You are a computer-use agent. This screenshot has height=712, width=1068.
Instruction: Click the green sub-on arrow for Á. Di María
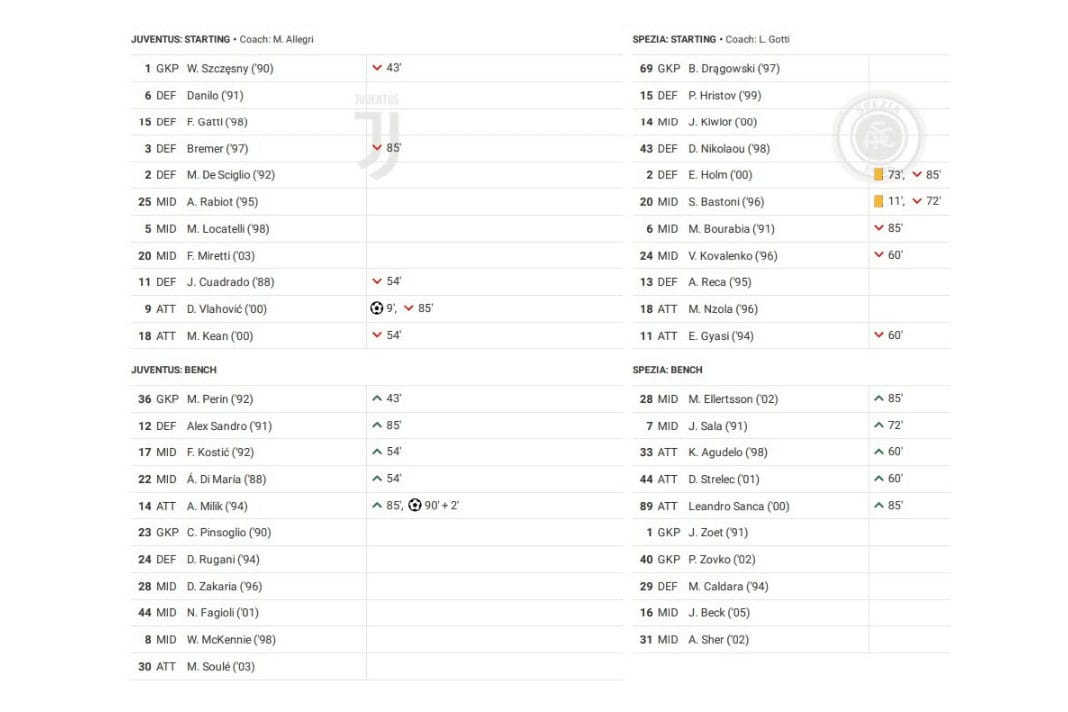(x=377, y=479)
